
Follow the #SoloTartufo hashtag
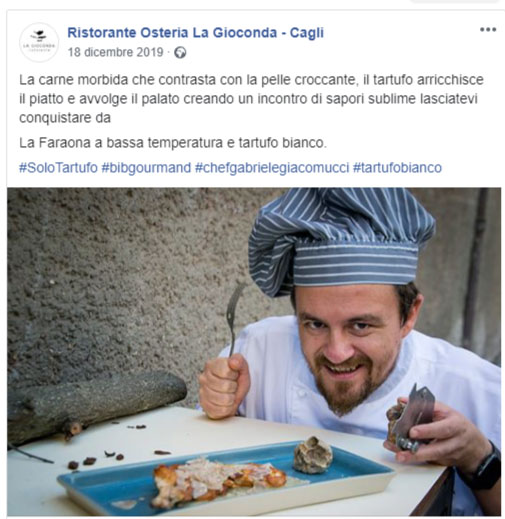click(x=58, y=167)
